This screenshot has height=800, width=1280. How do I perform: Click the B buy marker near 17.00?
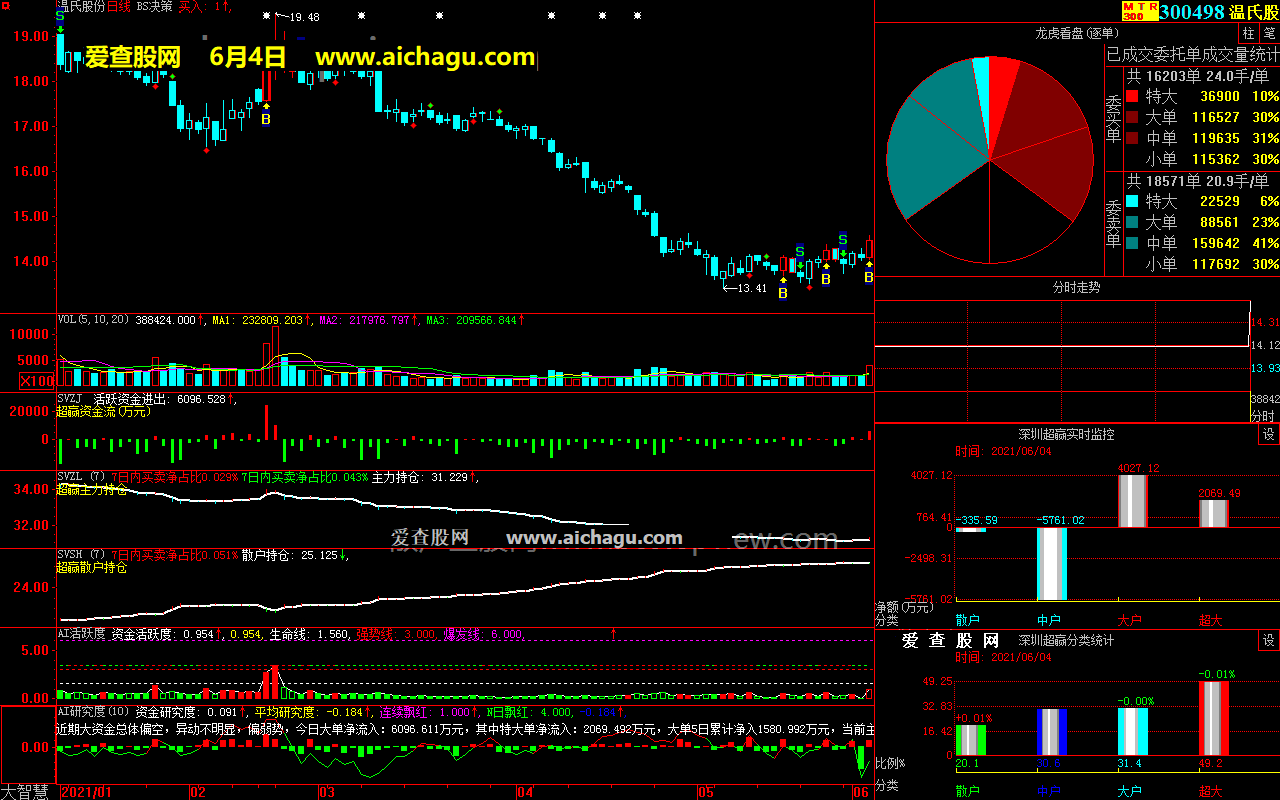[x=266, y=120]
